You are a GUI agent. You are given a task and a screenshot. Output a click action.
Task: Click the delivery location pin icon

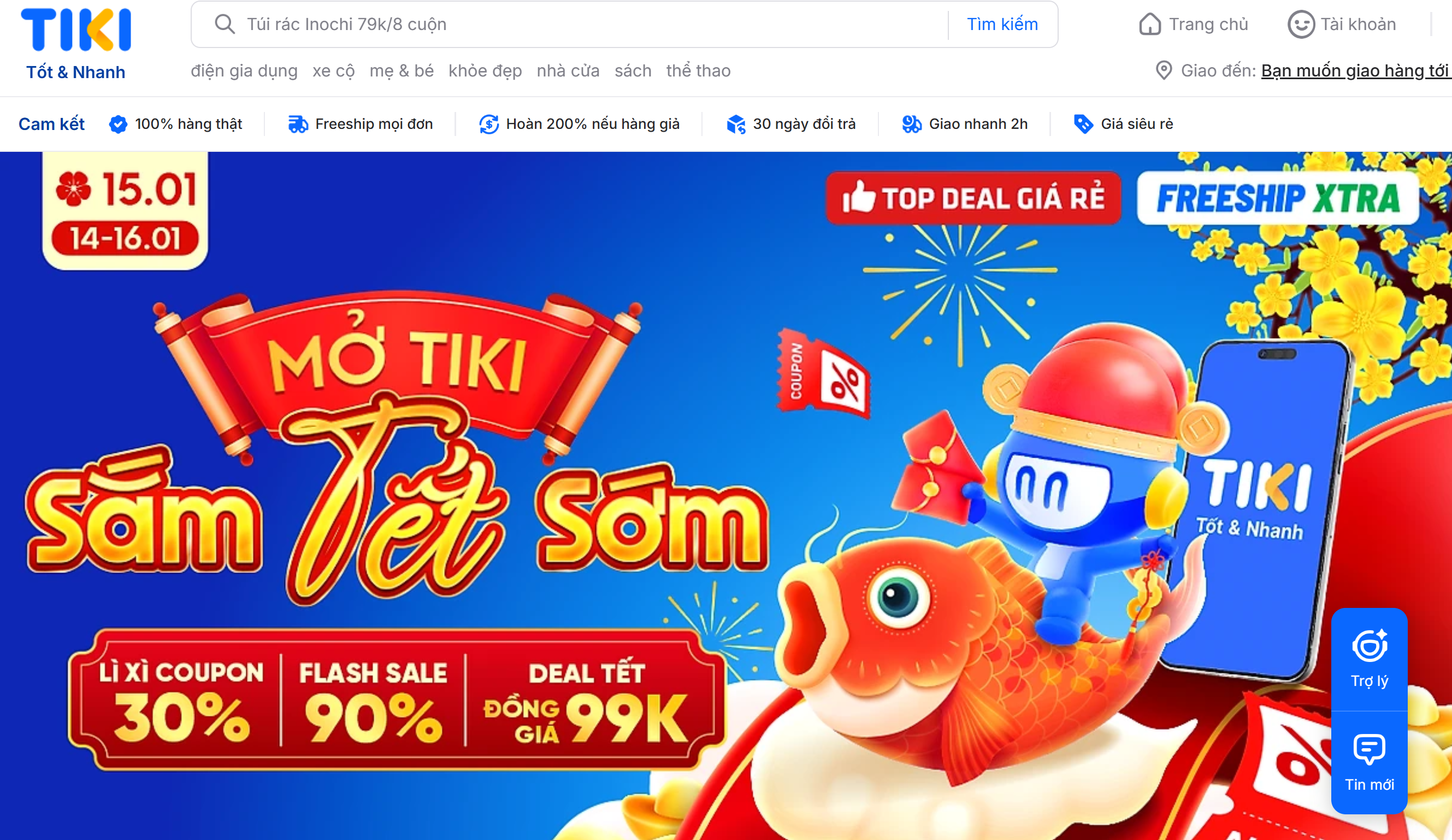click(1164, 70)
